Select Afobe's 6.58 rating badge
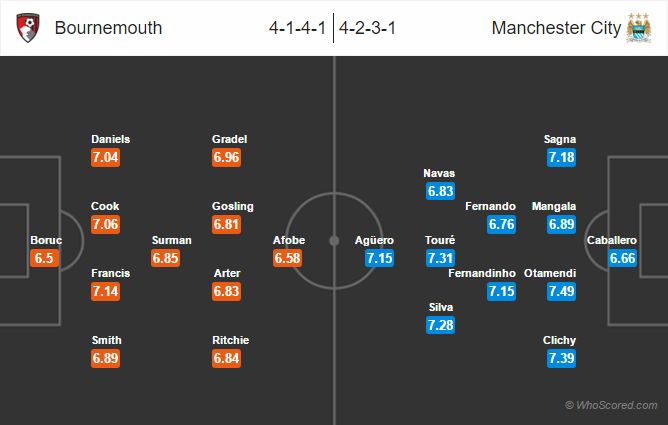Viewport: 668px width, 425px height. (289, 258)
